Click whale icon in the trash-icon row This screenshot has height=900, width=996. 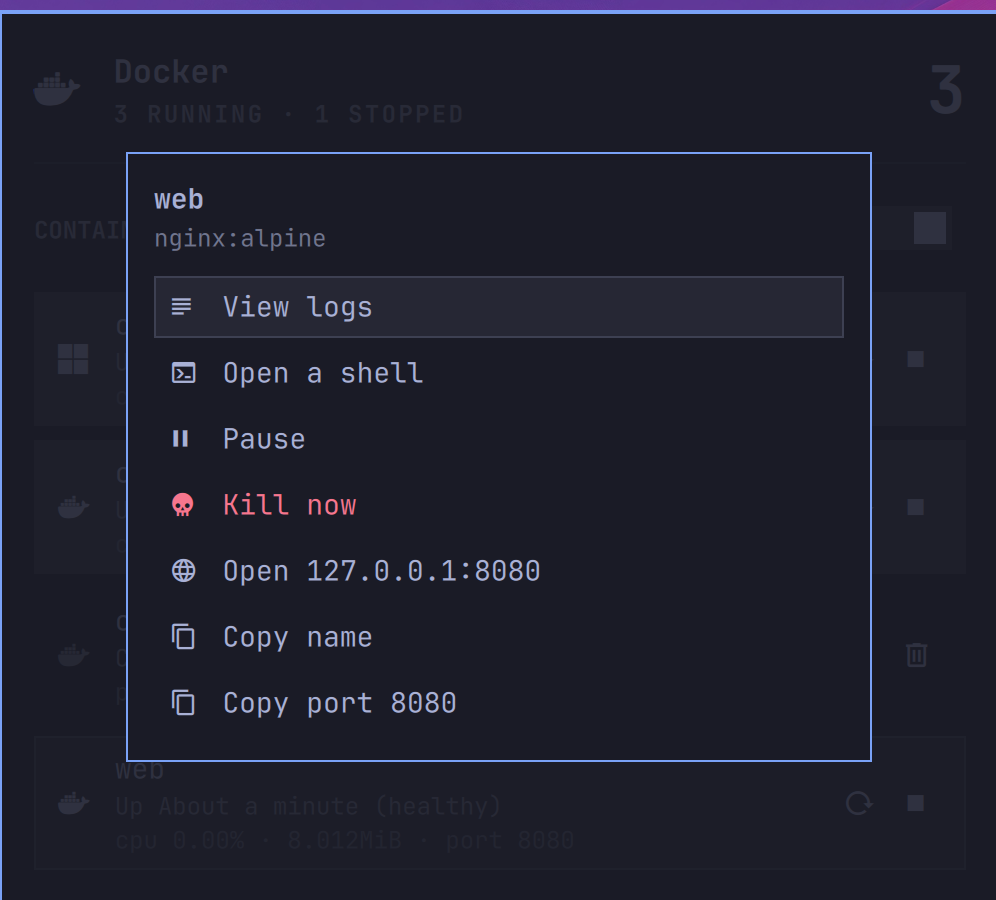tap(73, 655)
